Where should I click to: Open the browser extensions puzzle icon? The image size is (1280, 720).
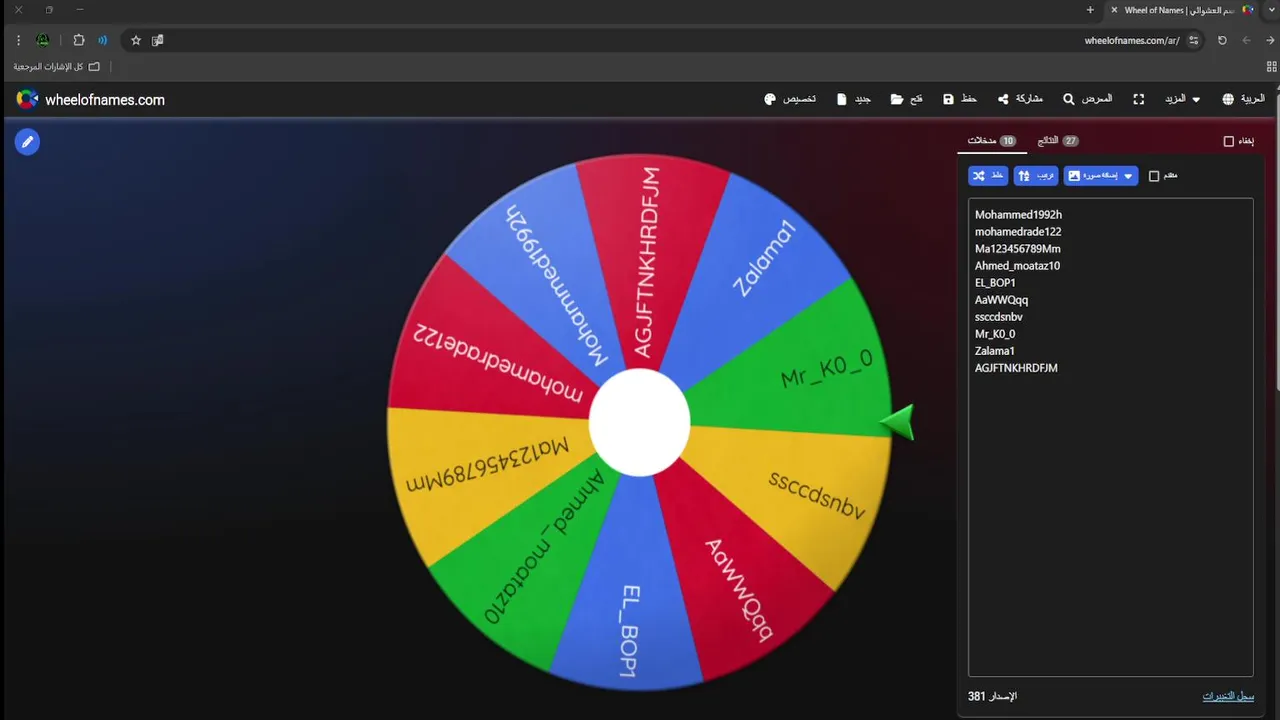coord(79,40)
